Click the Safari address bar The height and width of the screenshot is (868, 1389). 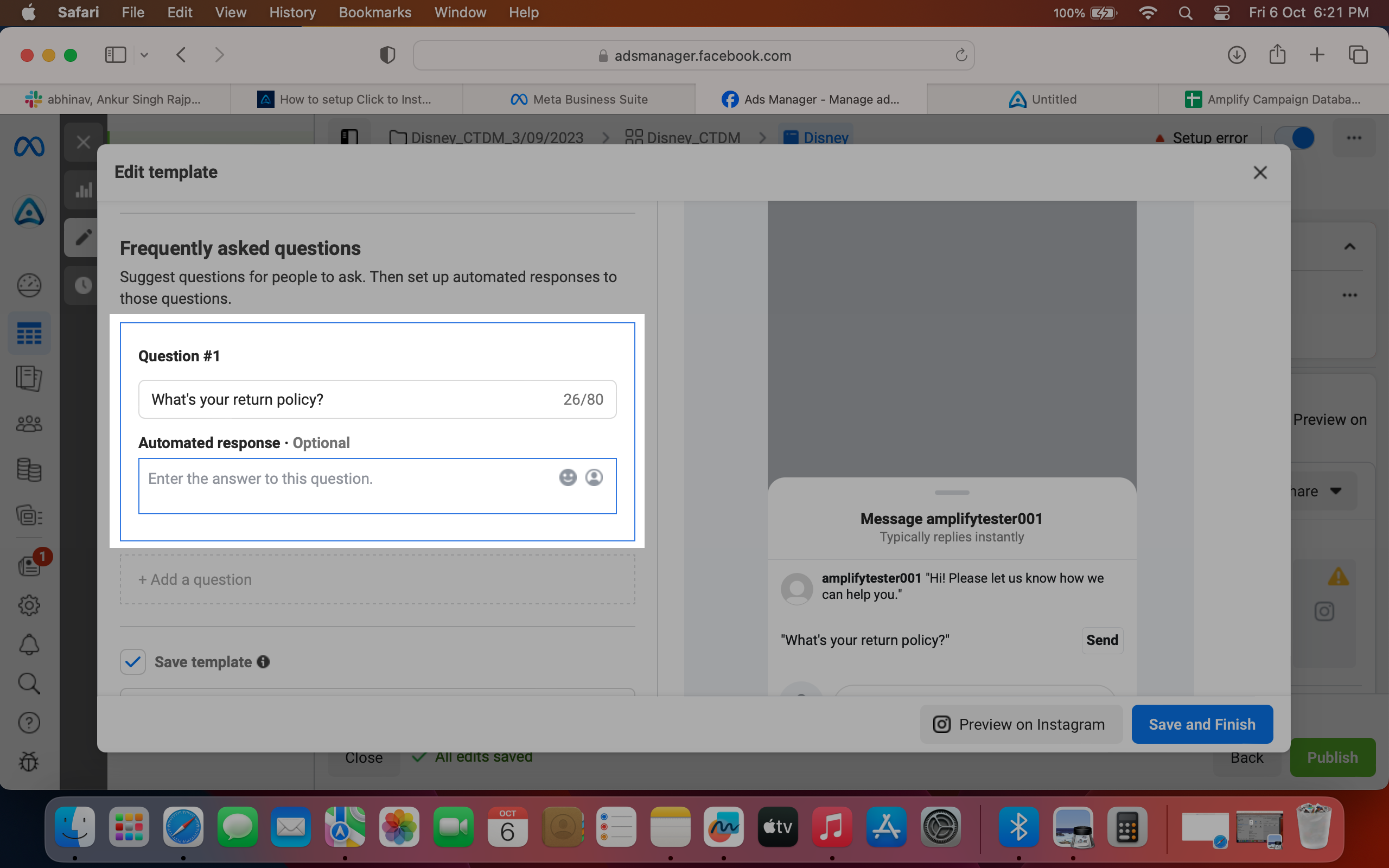(693, 55)
